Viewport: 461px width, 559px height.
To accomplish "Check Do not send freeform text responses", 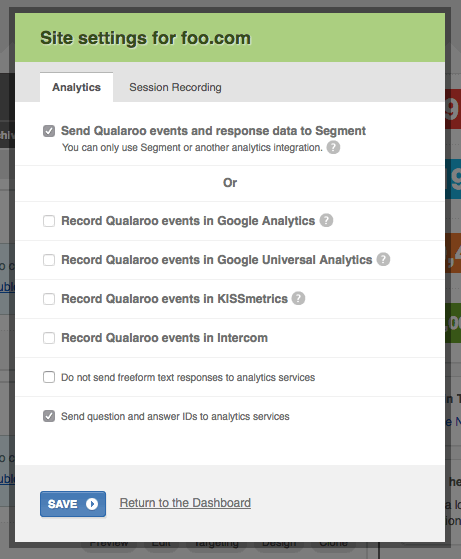I will (49, 377).
